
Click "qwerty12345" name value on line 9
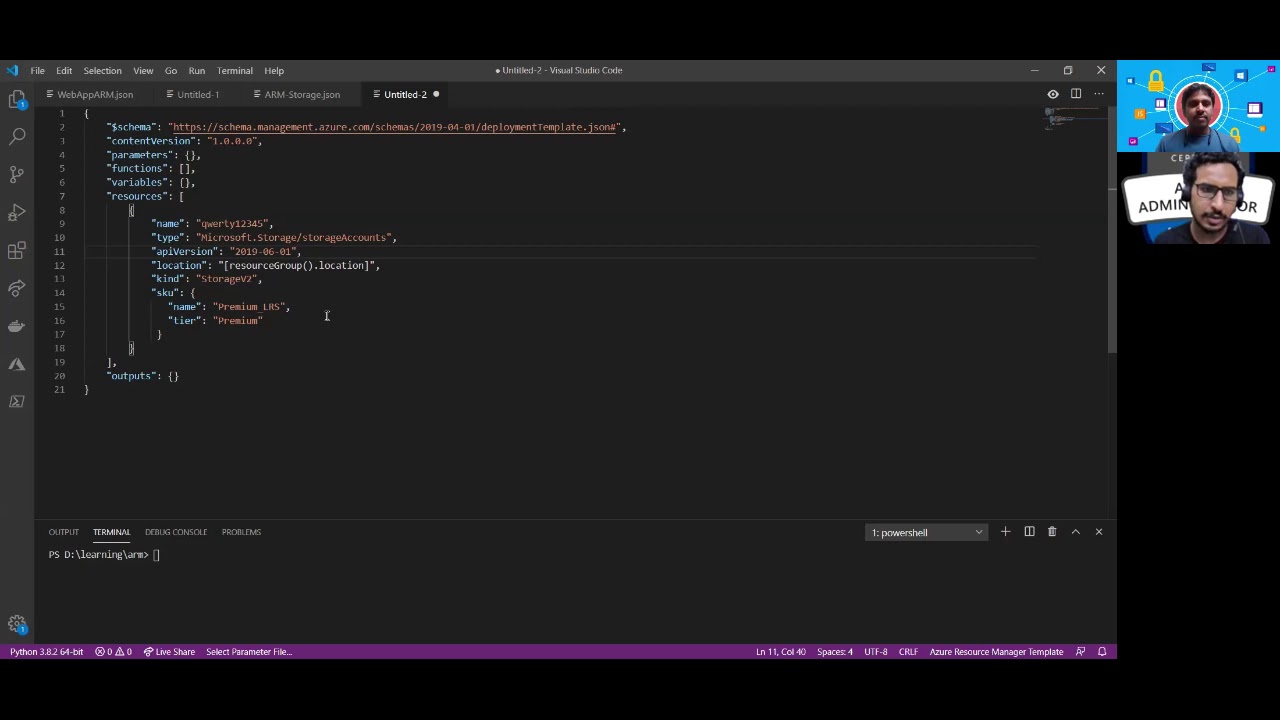234,224
